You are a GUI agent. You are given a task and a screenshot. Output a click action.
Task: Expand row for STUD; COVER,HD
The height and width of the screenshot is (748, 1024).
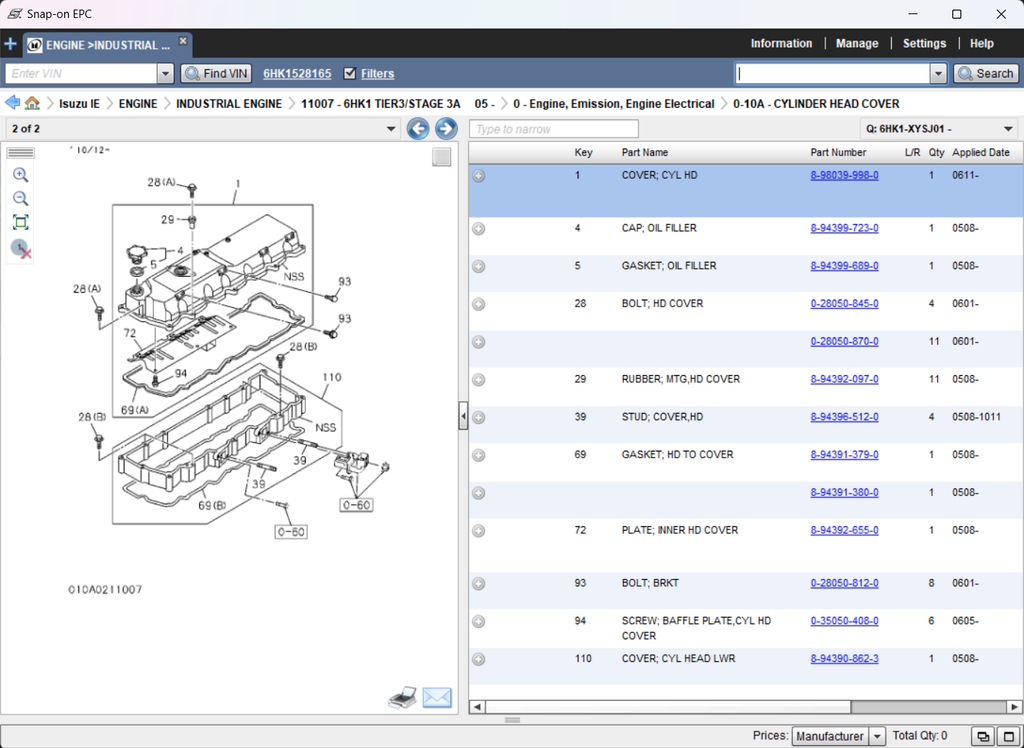click(479, 417)
